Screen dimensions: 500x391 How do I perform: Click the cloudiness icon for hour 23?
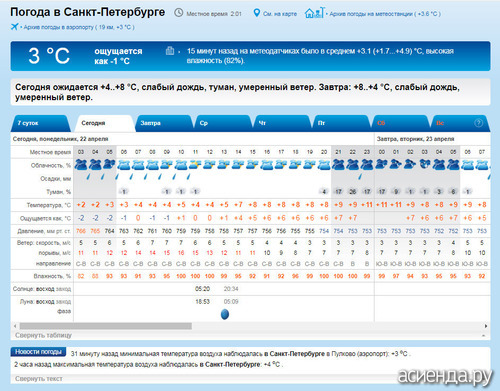point(367,165)
